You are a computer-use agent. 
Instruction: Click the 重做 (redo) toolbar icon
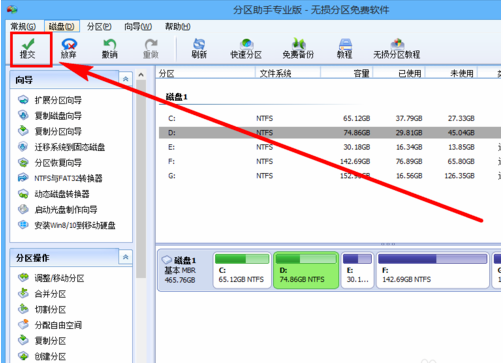pos(151,49)
